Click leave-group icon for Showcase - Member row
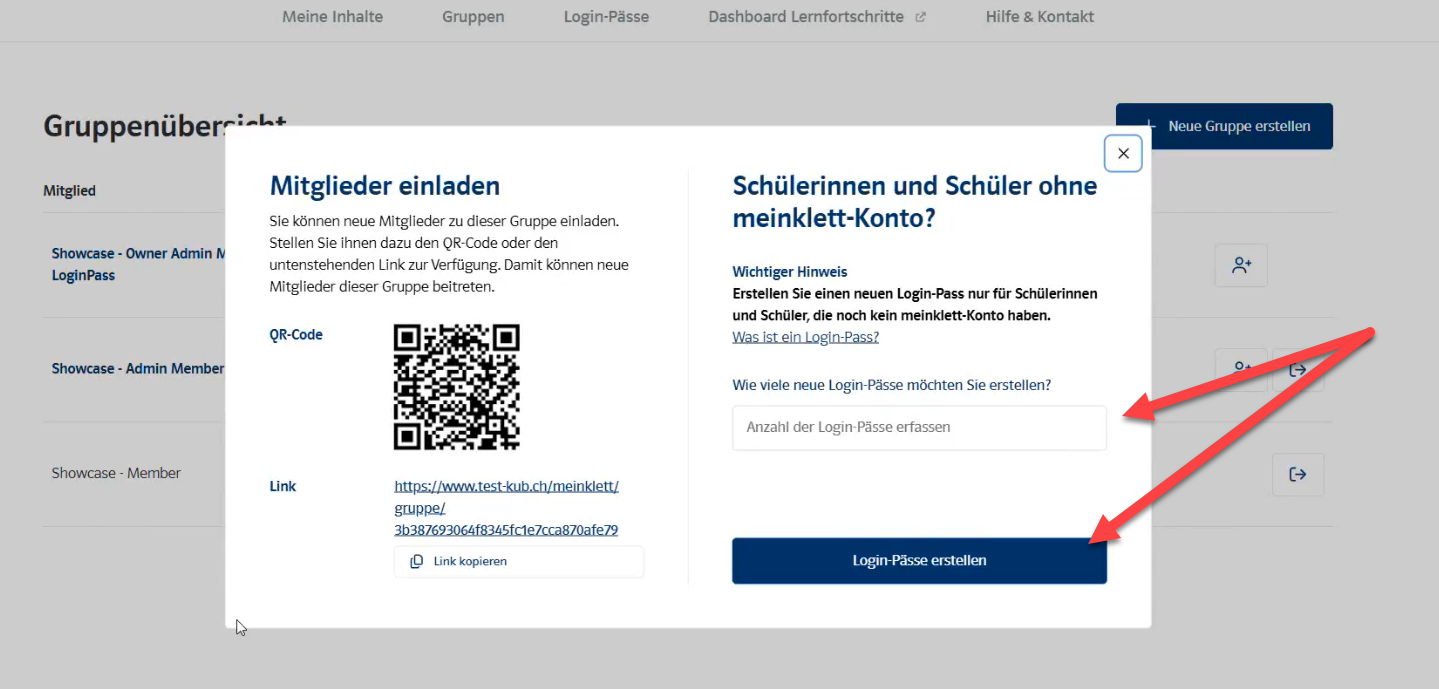The height and width of the screenshot is (689, 1439). click(1298, 474)
